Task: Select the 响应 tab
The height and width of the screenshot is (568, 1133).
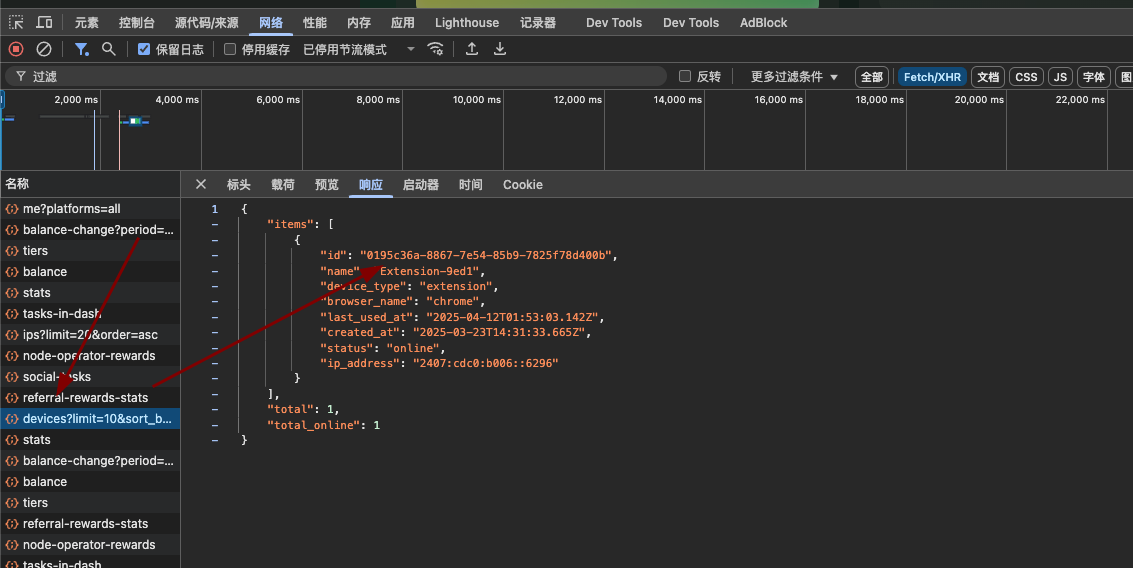Action: [x=371, y=184]
